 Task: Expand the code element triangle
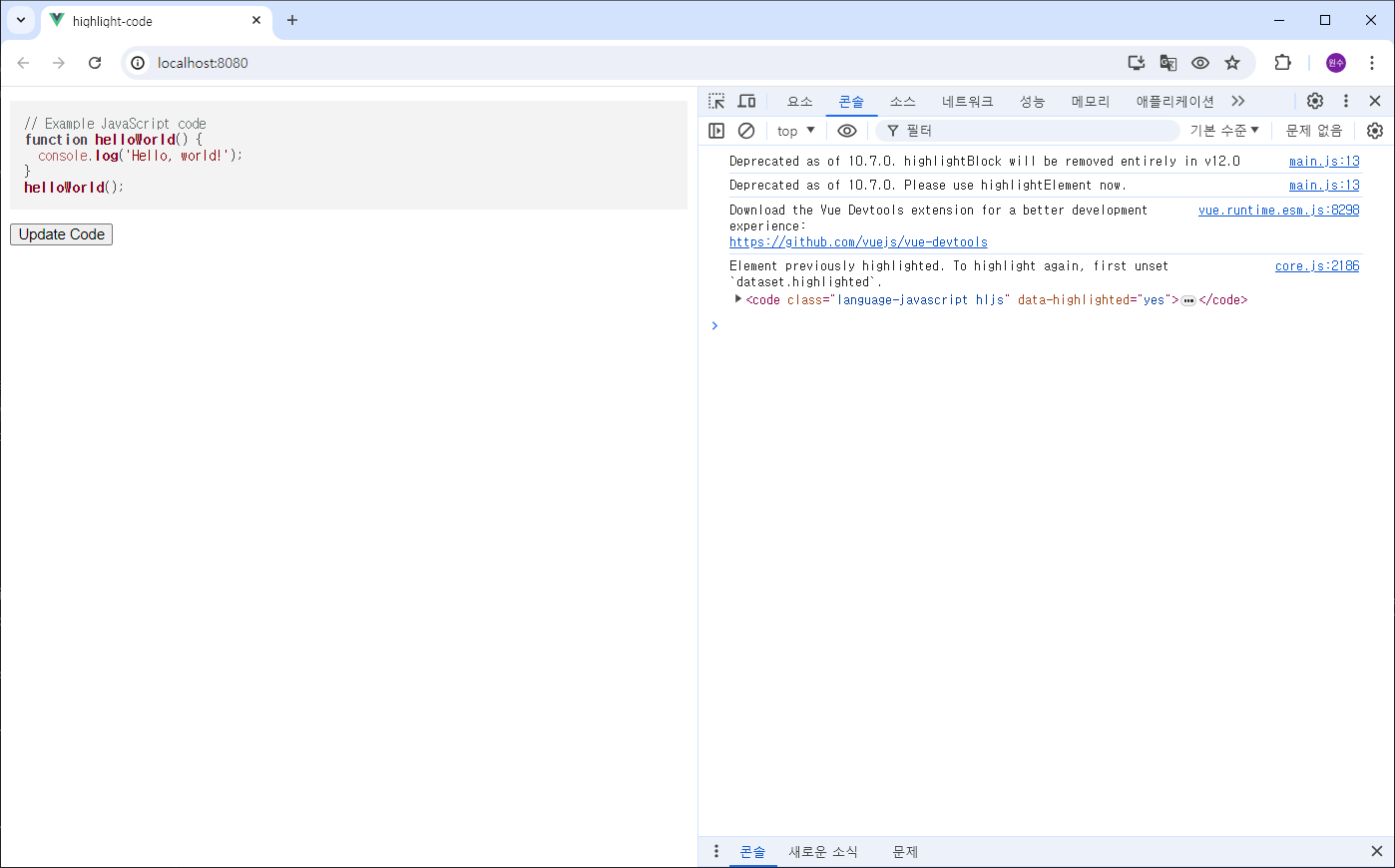pos(737,299)
